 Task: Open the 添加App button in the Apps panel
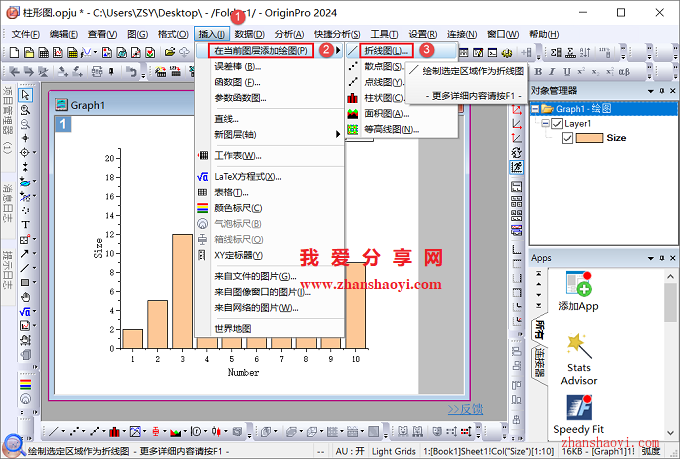click(x=579, y=291)
